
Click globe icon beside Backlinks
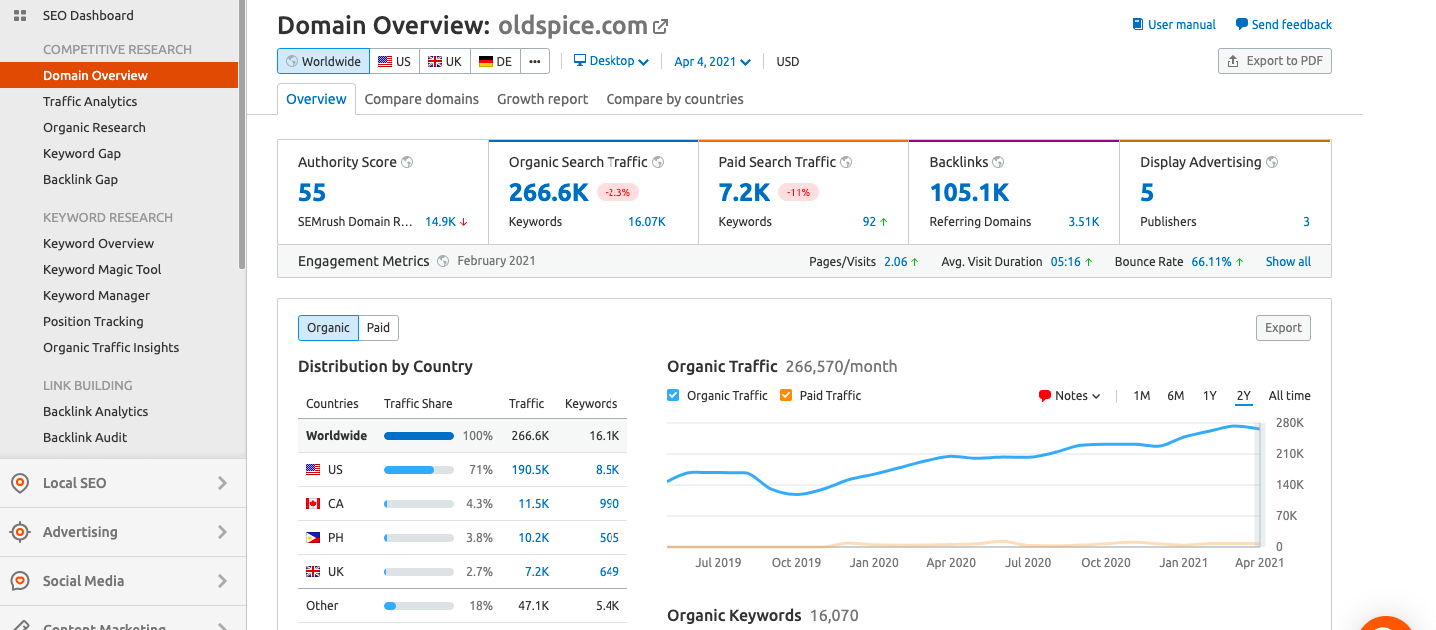pos(998,162)
